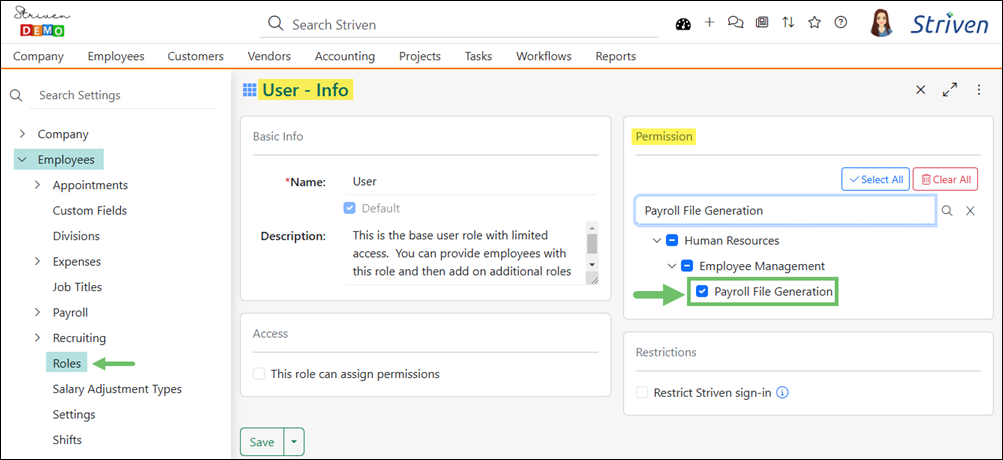The image size is (1003, 460).
Task: Open the favorites star icon
Action: tap(814, 22)
